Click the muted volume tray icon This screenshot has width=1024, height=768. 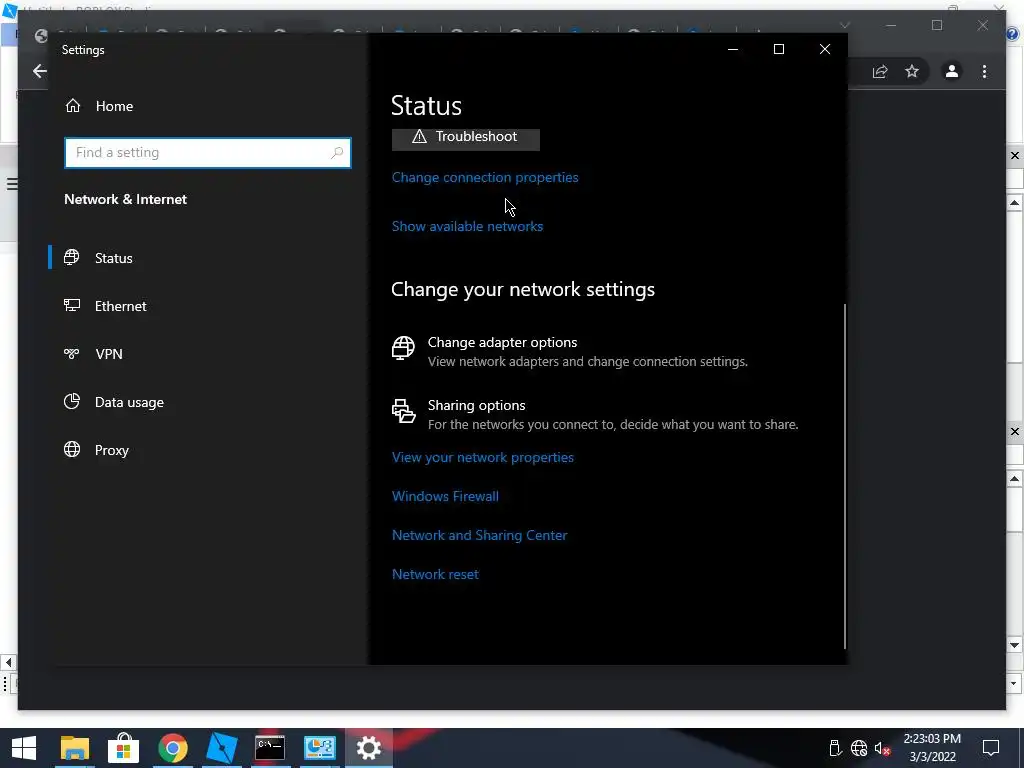coord(882,748)
